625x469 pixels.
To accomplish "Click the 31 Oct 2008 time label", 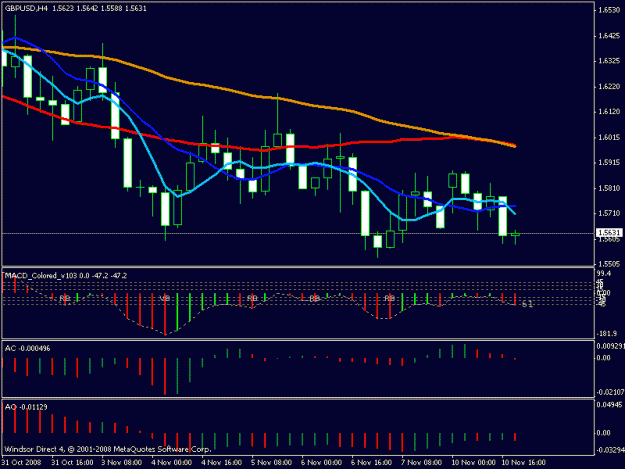I will pyautogui.click(x=21, y=462).
